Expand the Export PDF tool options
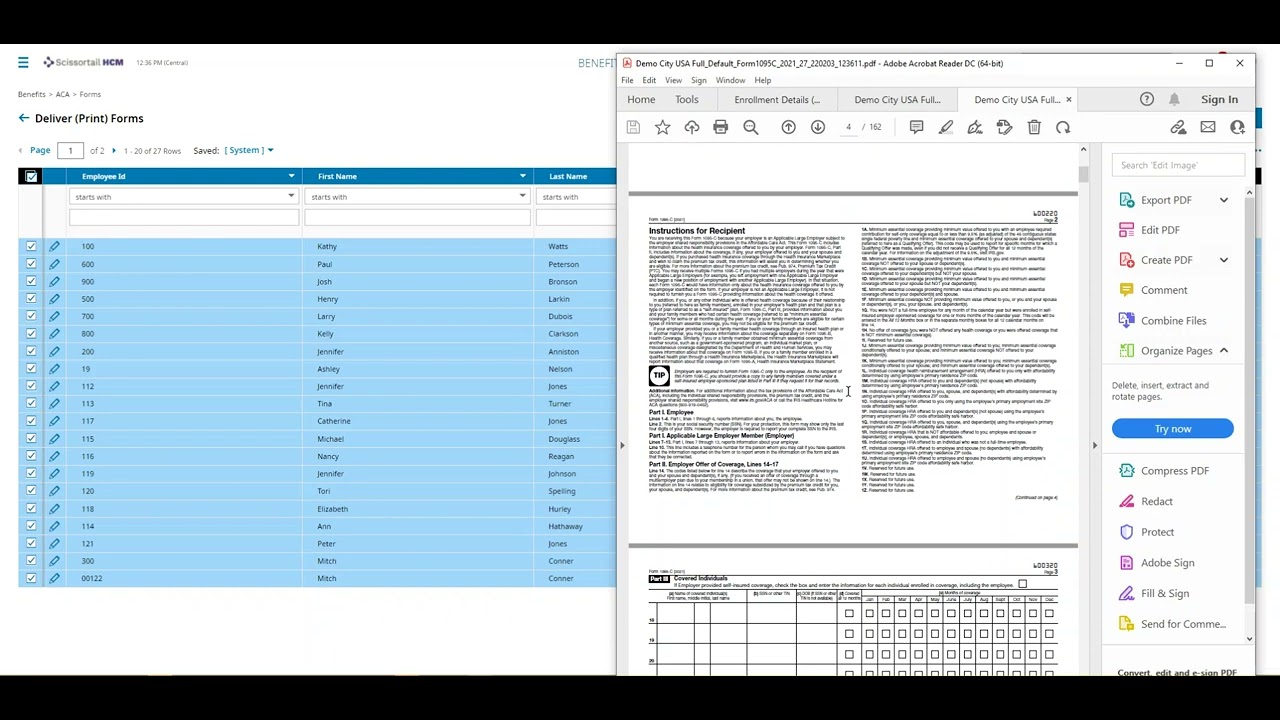This screenshot has height=720, width=1280. click(x=1224, y=200)
